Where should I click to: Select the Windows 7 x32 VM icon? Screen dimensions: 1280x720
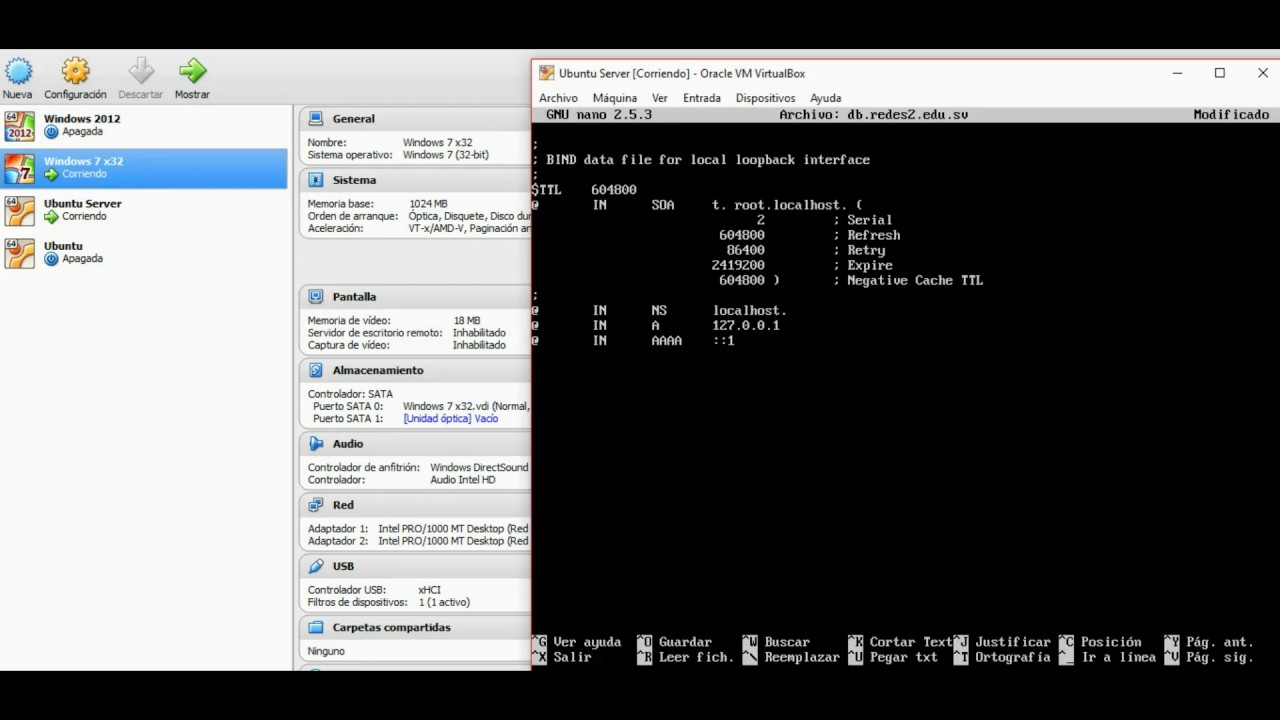point(20,168)
